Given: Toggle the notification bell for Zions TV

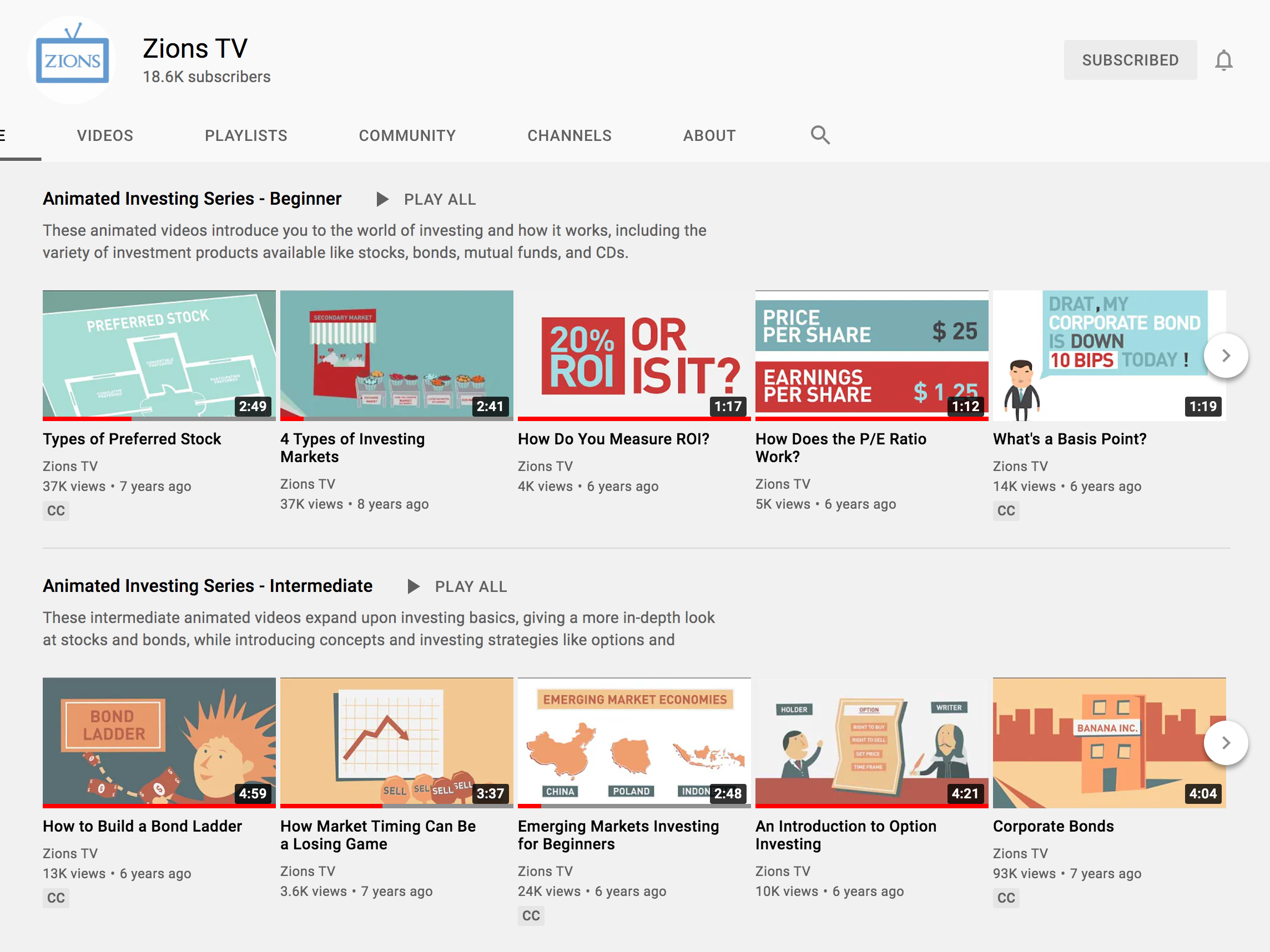Looking at the screenshot, I should coord(1223,60).
